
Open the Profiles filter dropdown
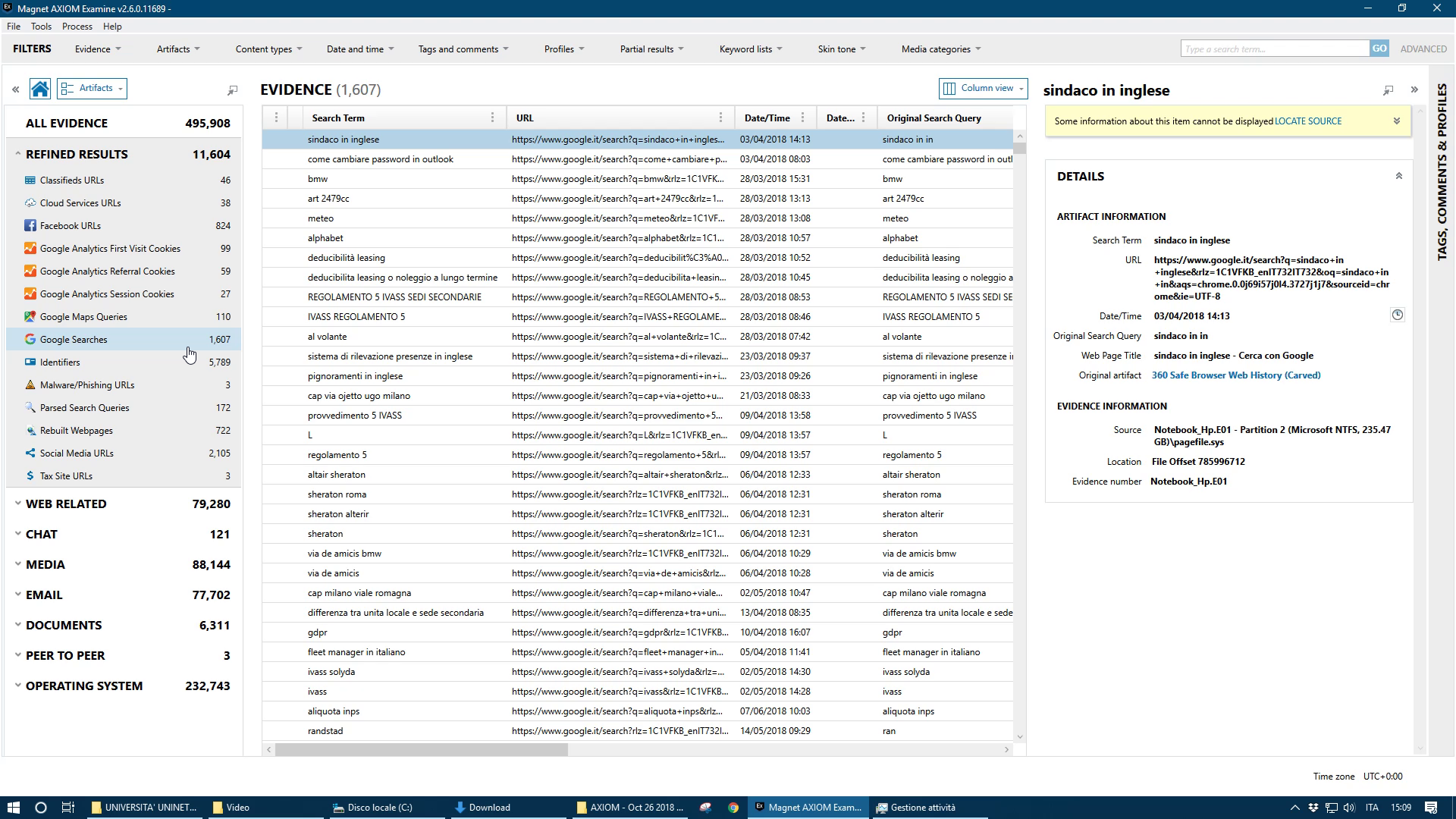(564, 49)
